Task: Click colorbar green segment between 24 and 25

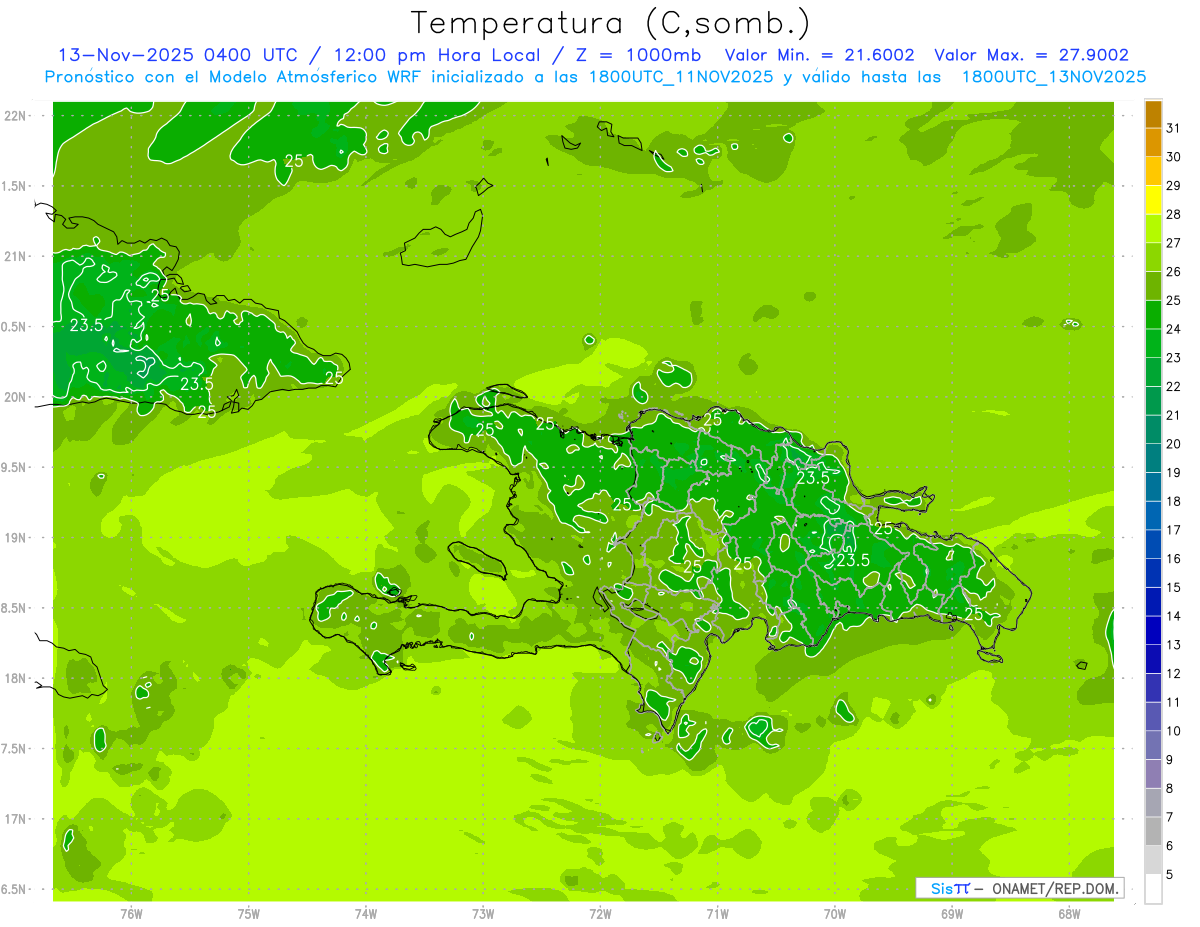Action: coord(1153,314)
